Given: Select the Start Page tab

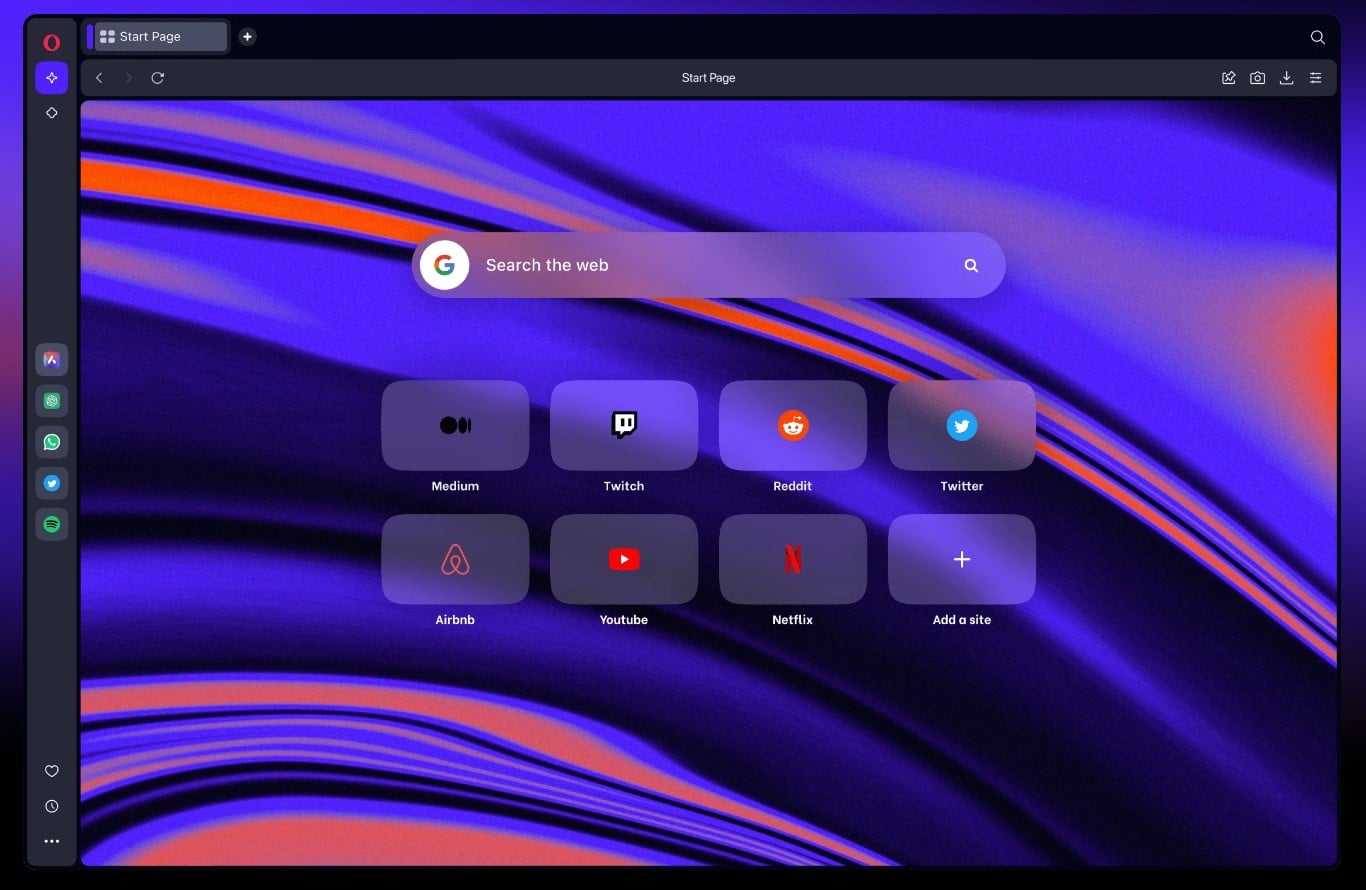Looking at the screenshot, I should (160, 37).
